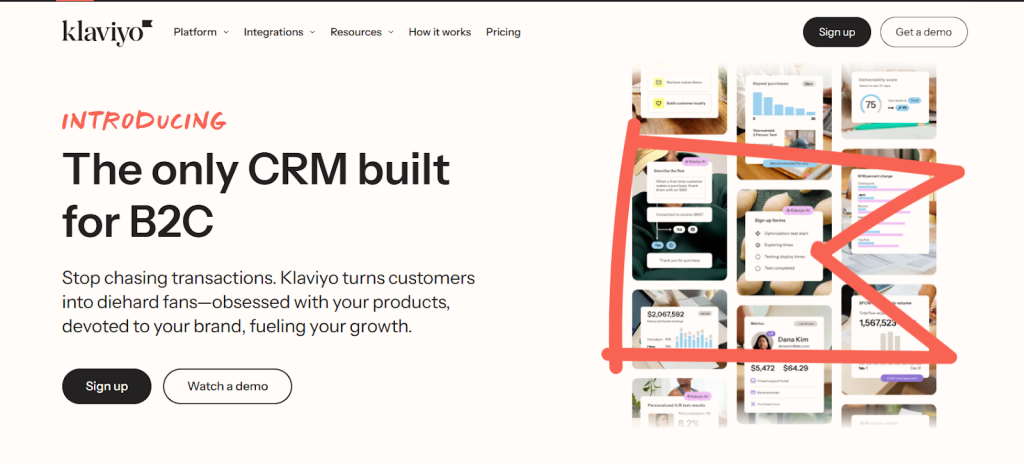Viewport: 1024px width, 464px height.
Task: Click the INTRODUCING handwritten label
Action: (x=144, y=122)
